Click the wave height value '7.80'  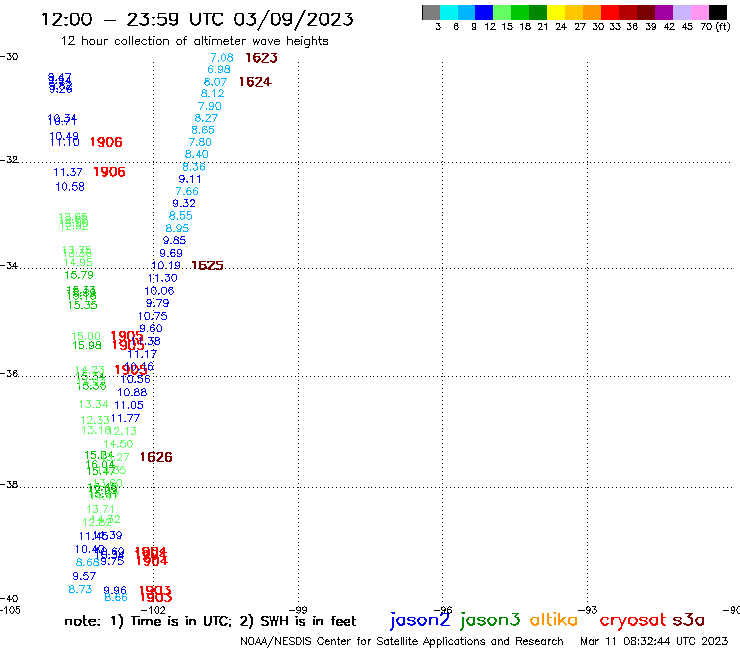pyautogui.click(x=200, y=142)
